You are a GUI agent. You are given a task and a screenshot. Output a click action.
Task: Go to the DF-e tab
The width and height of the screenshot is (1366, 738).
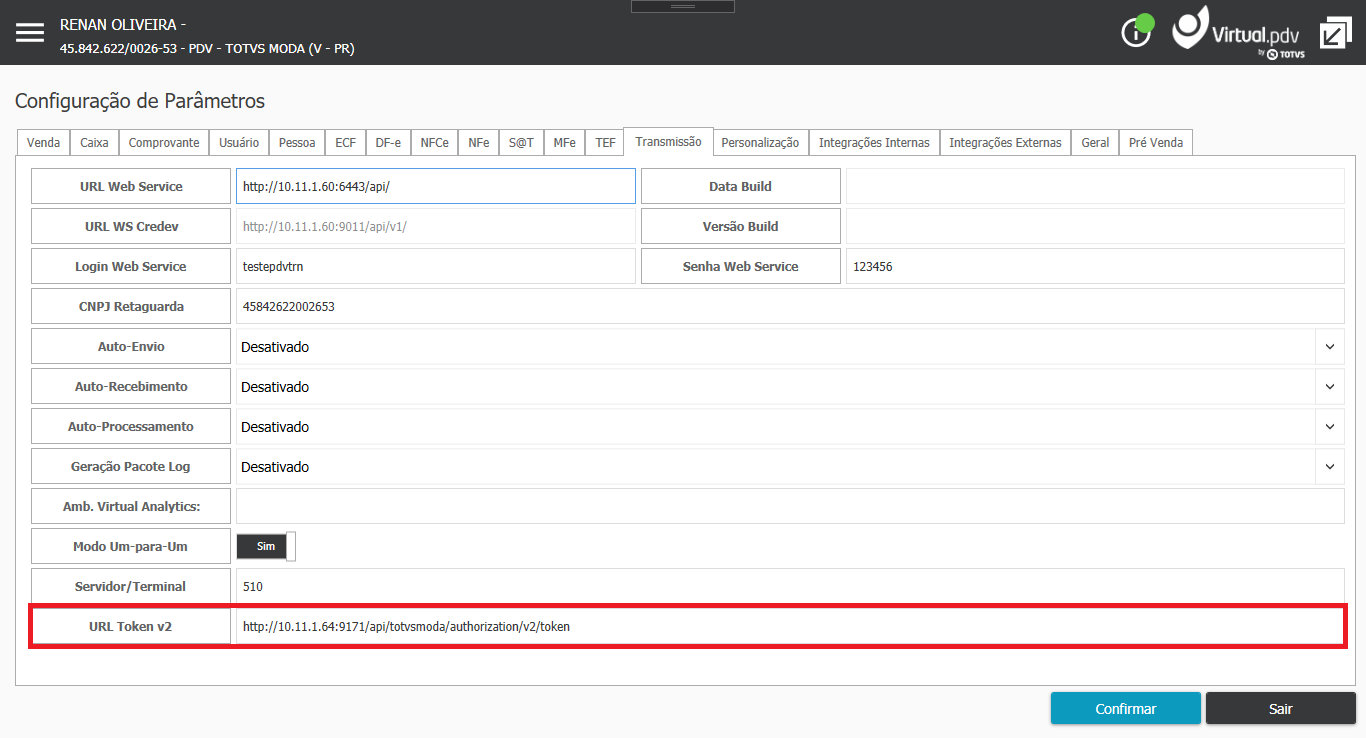[x=388, y=142]
